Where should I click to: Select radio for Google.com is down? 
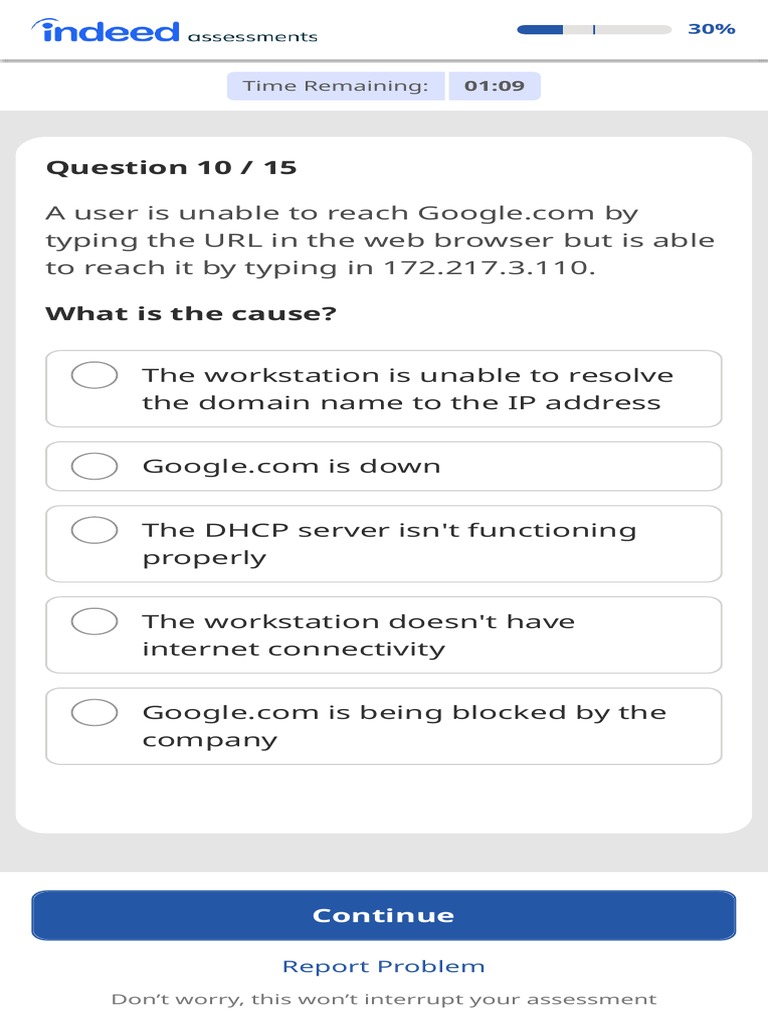(x=95, y=466)
